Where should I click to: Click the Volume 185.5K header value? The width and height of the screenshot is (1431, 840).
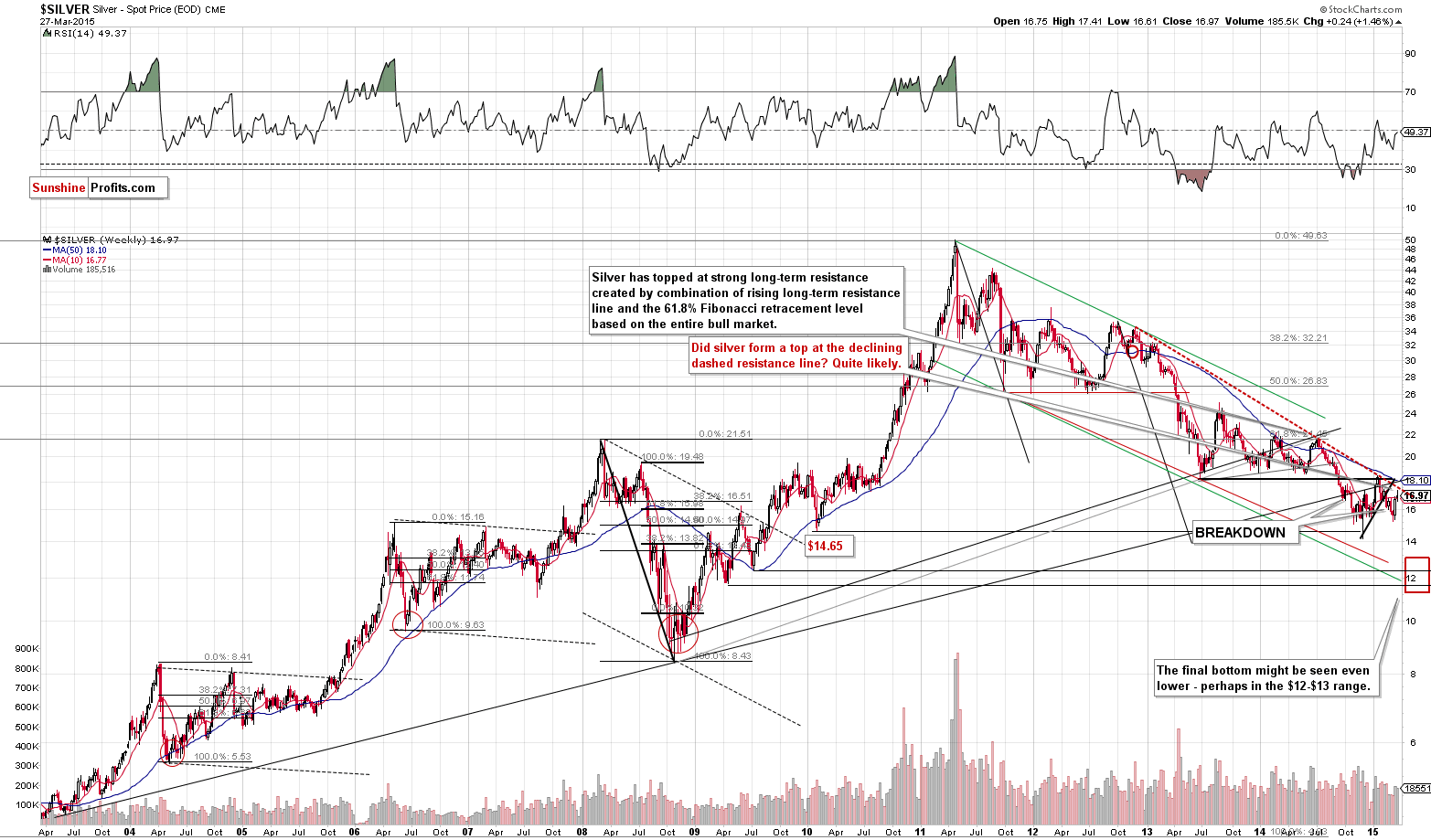point(1262,21)
